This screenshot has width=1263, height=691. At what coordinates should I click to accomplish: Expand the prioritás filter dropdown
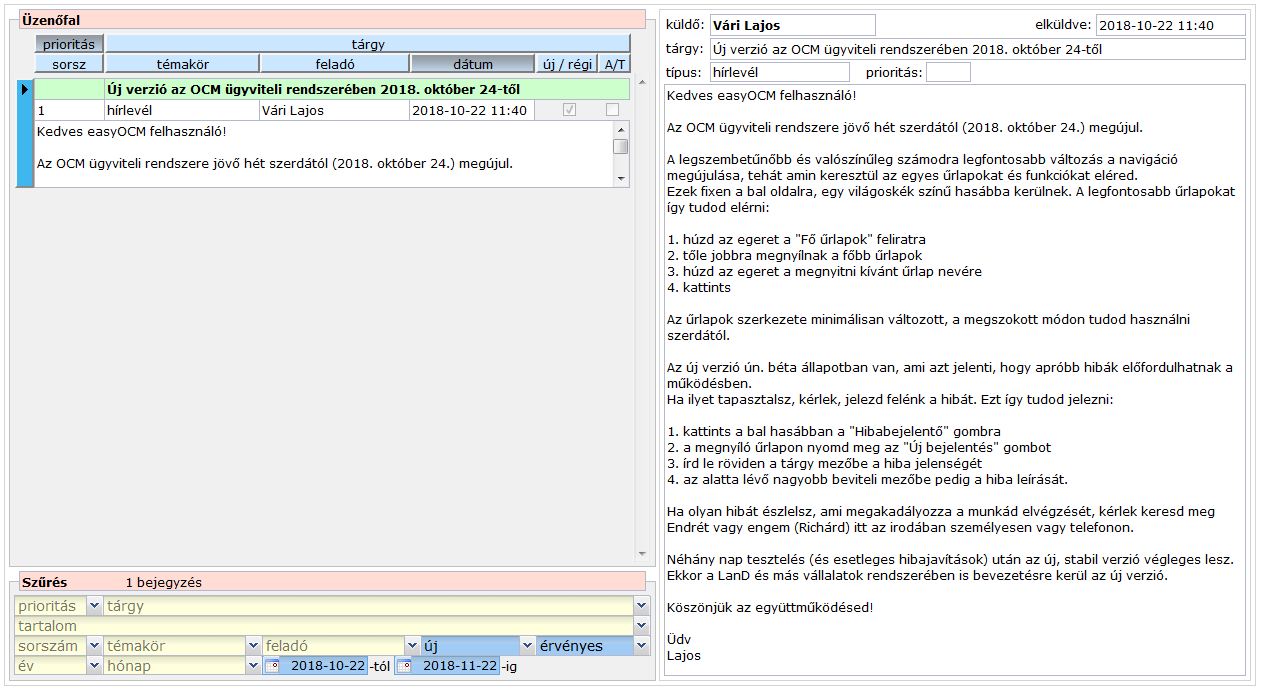pos(94,606)
